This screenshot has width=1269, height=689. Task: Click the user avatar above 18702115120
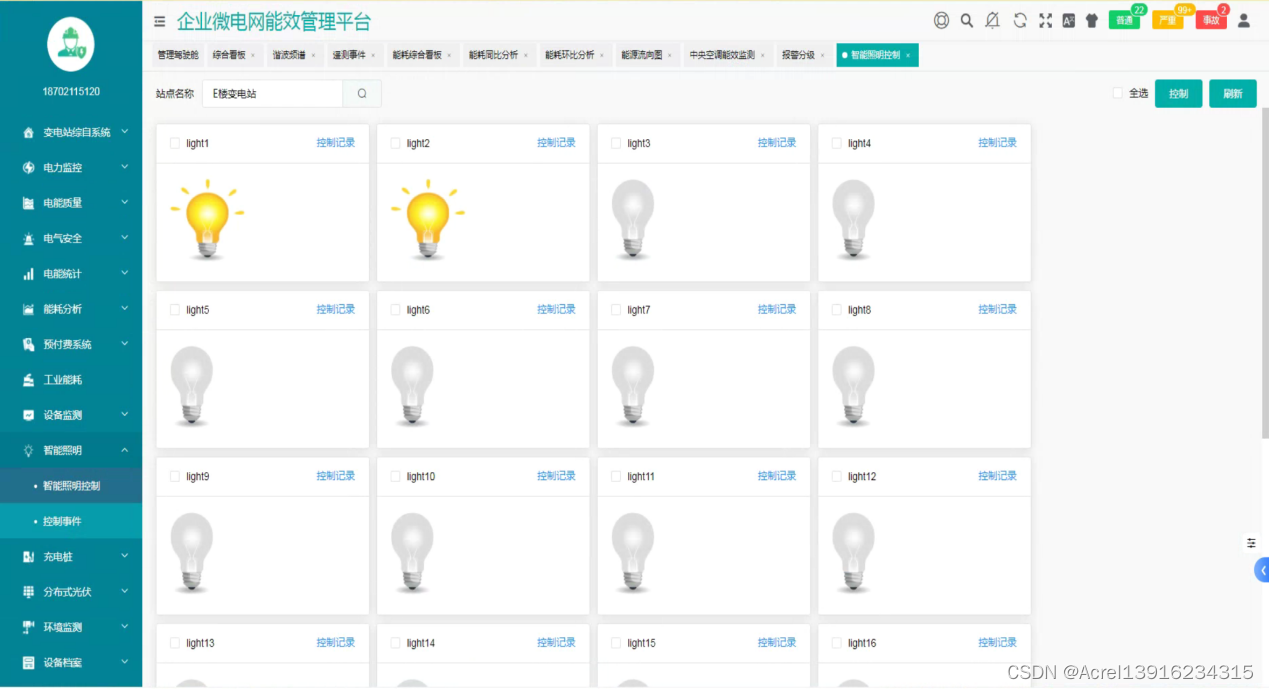pyautogui.click(x=71, y=44)
